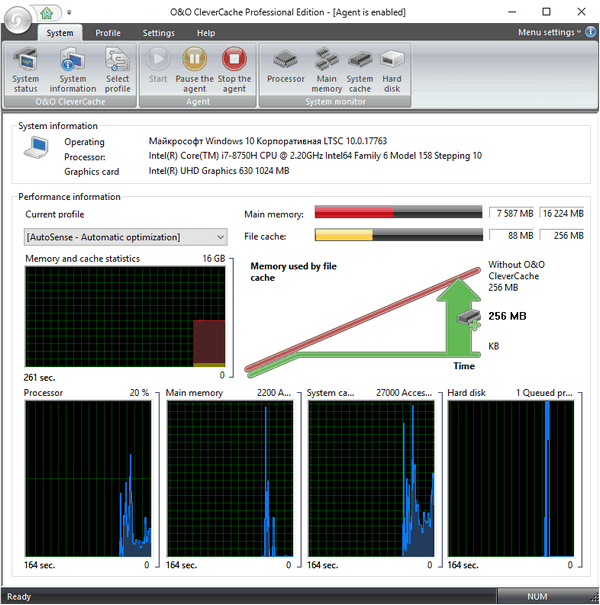This screenshot has width=600, height=605.
Task: Click the System cache access graph
Action: pyautogui.click(x=371, y=478)
